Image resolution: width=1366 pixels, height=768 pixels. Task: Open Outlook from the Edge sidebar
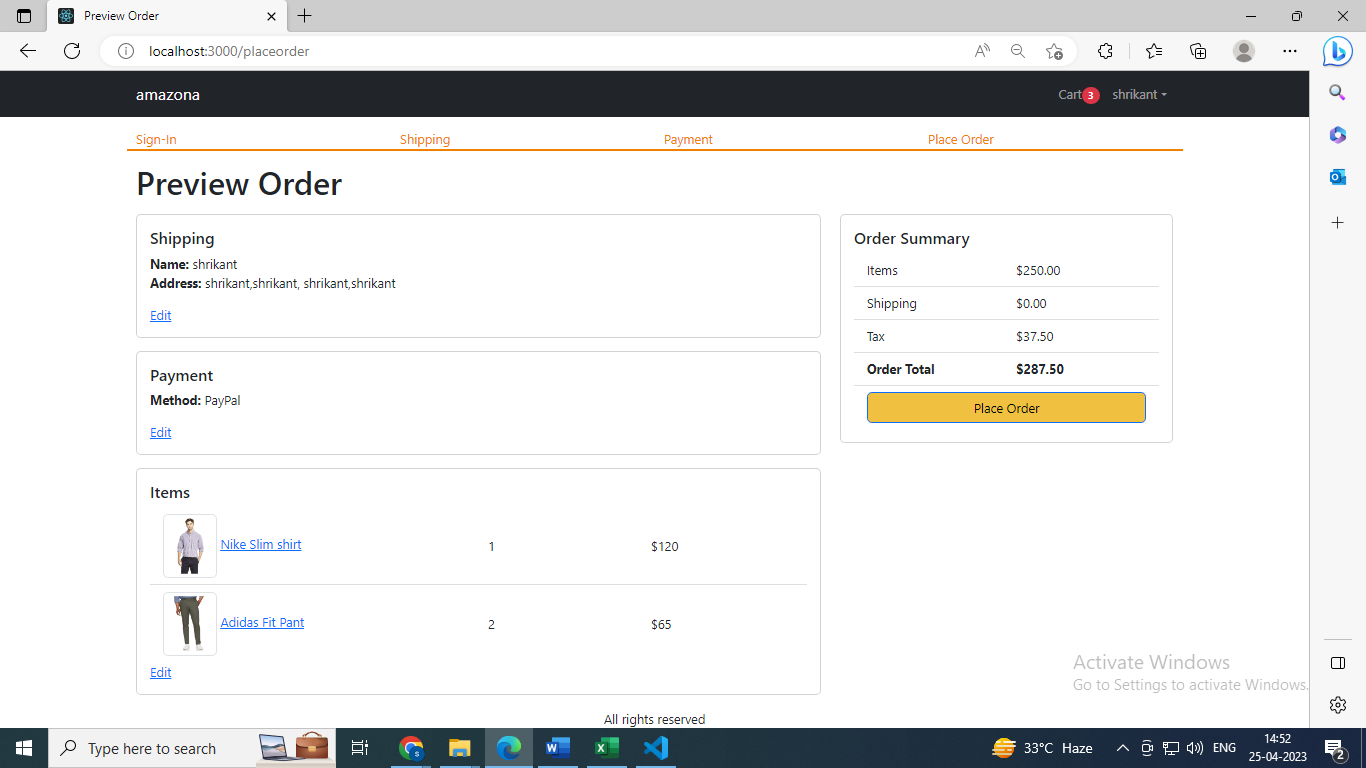(1337, 176)
